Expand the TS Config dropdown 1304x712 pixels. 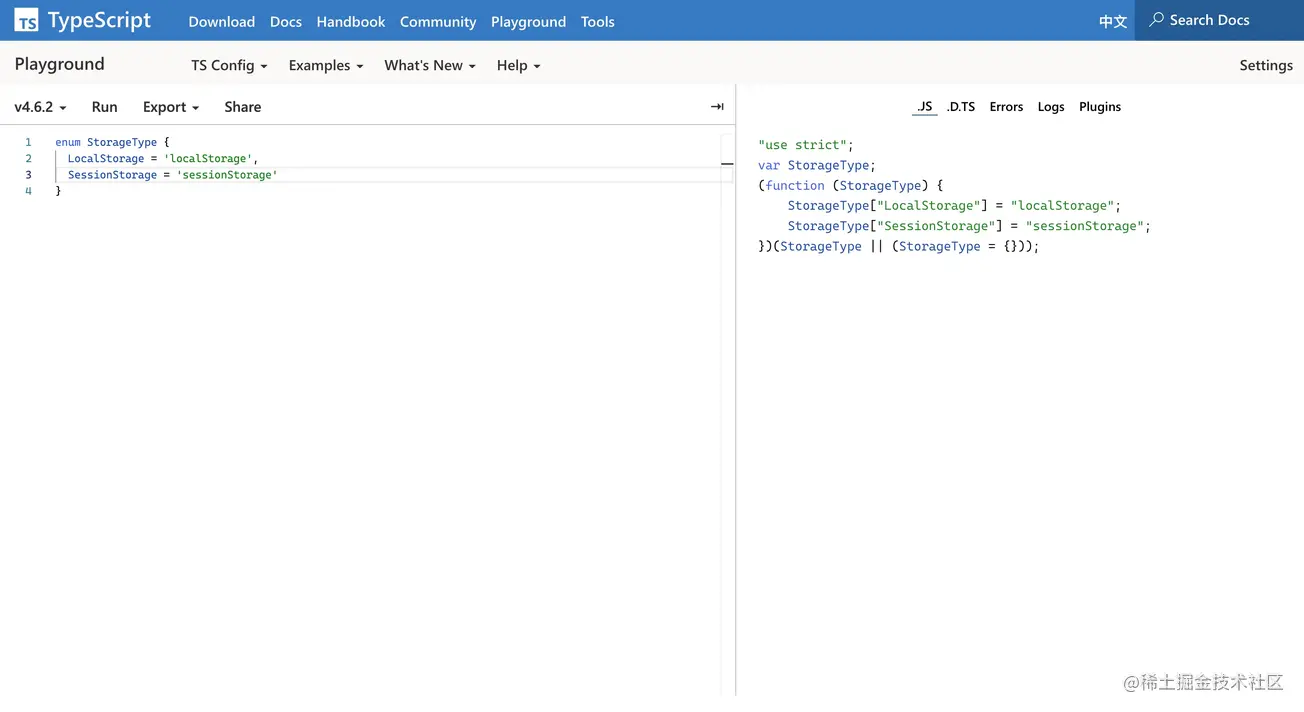[229, 65]
